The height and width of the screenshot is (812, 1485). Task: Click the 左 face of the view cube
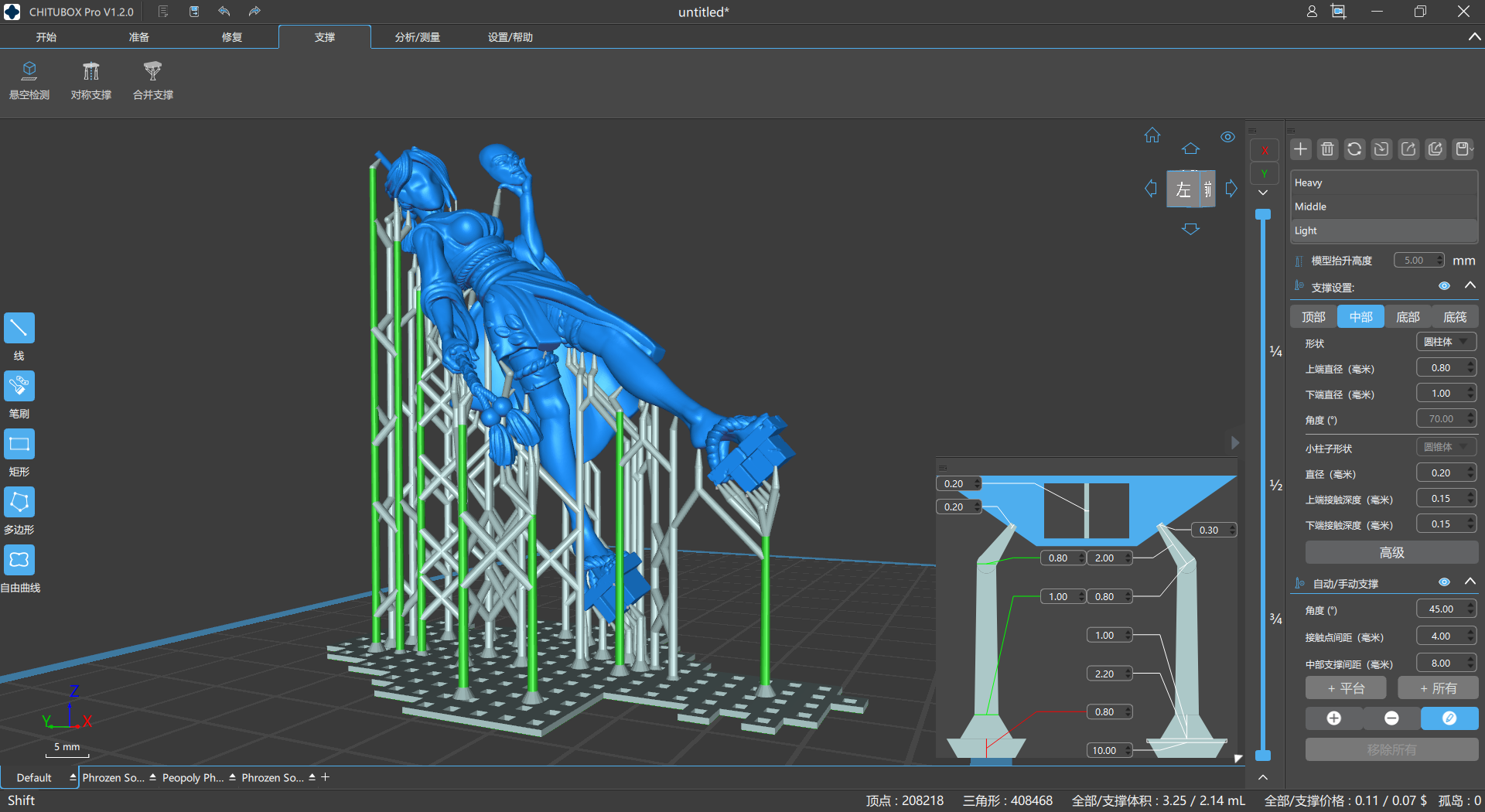[1183, 189]
